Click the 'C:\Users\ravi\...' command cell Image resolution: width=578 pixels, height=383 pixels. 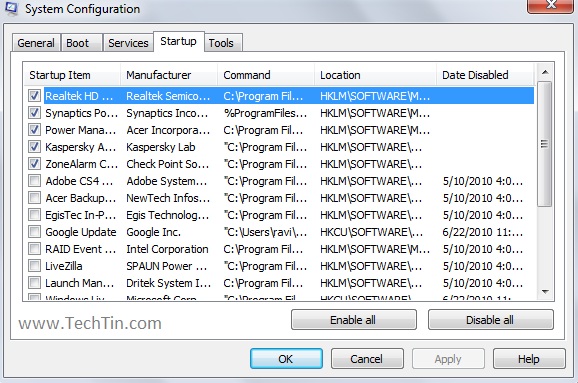(x=265, y=232)
